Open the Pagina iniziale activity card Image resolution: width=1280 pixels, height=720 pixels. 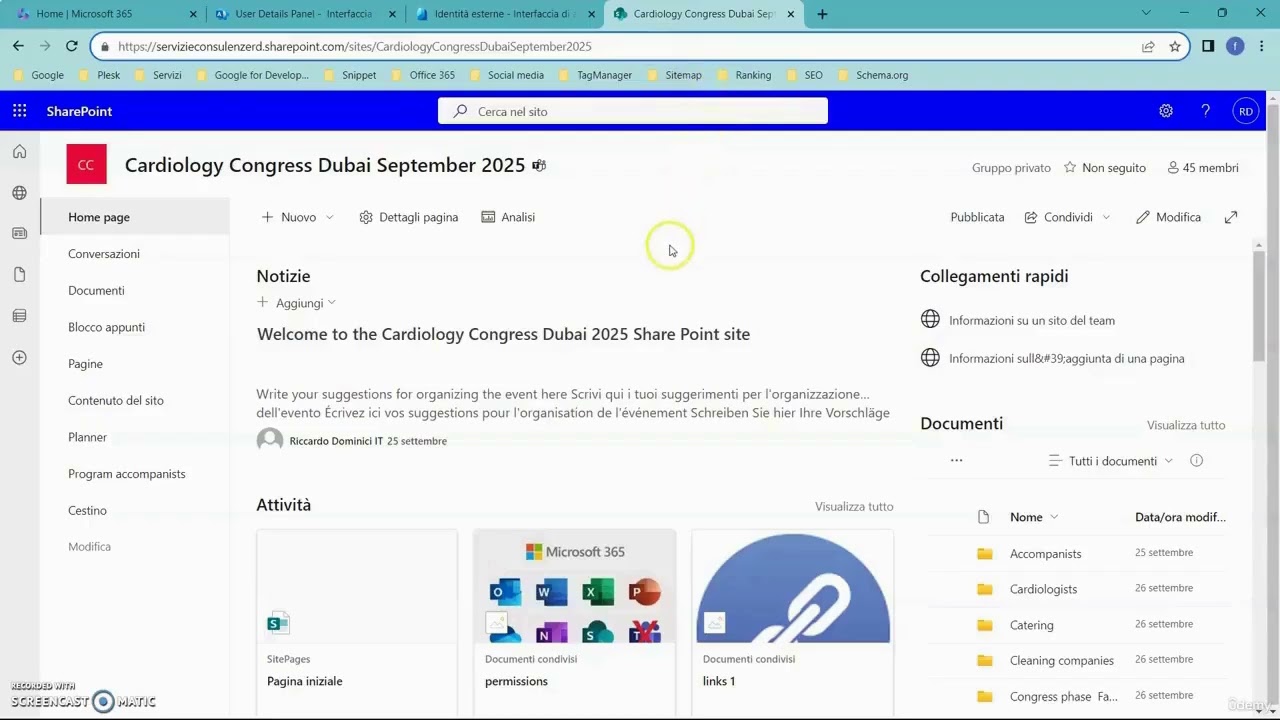[357, 621]
